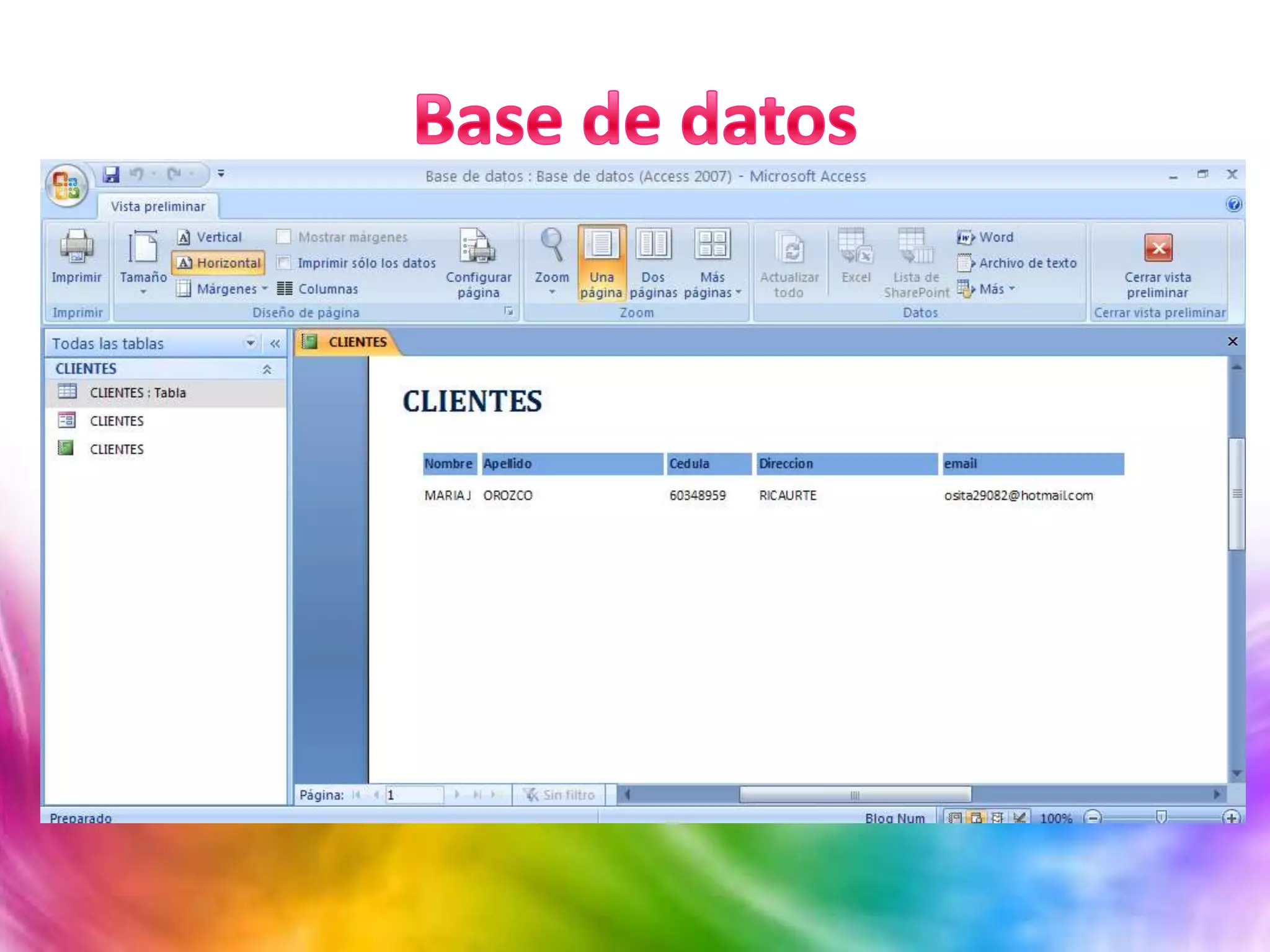Select Horizontal page orientation

219,263
